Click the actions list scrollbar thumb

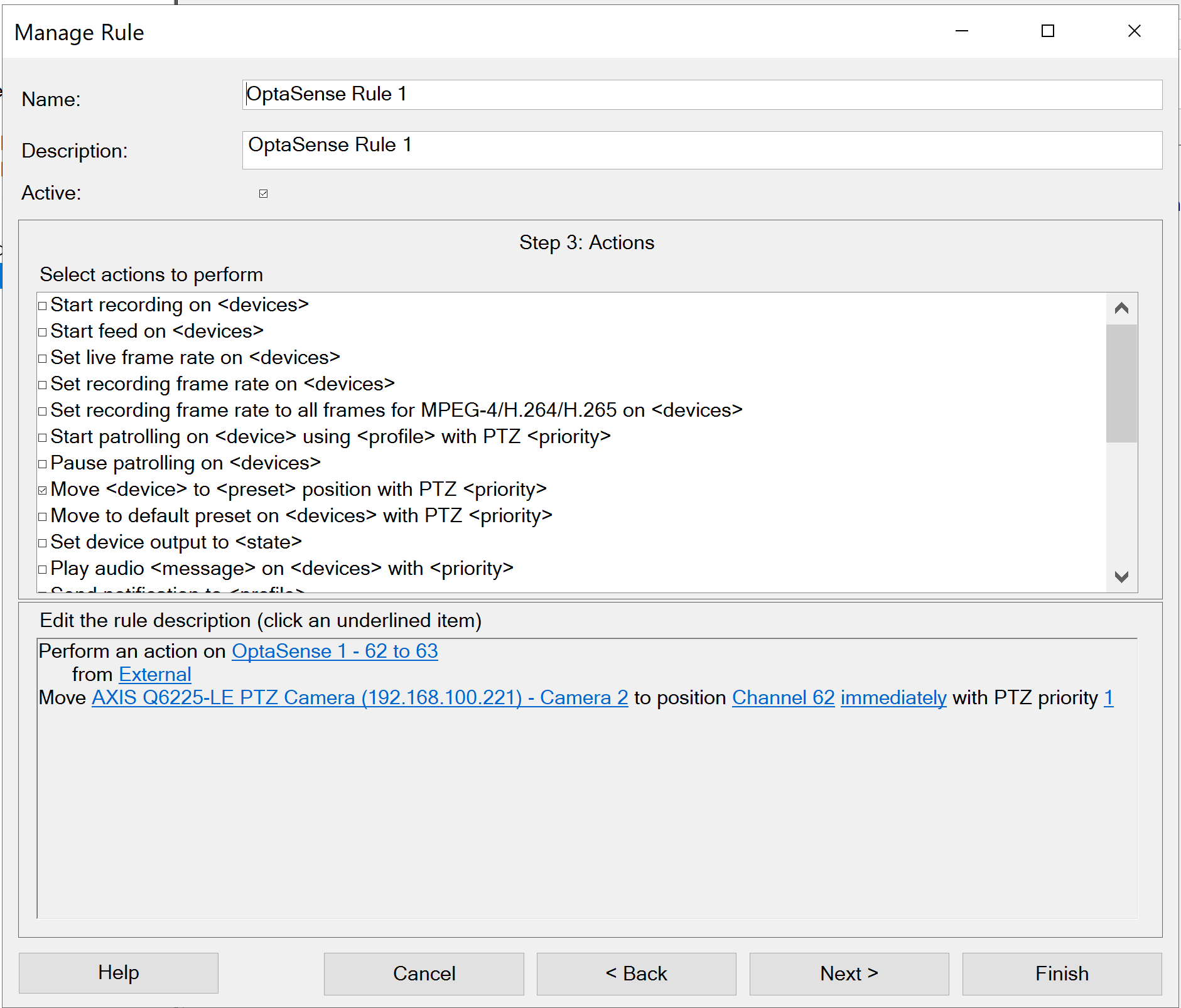pos(1121,383)
